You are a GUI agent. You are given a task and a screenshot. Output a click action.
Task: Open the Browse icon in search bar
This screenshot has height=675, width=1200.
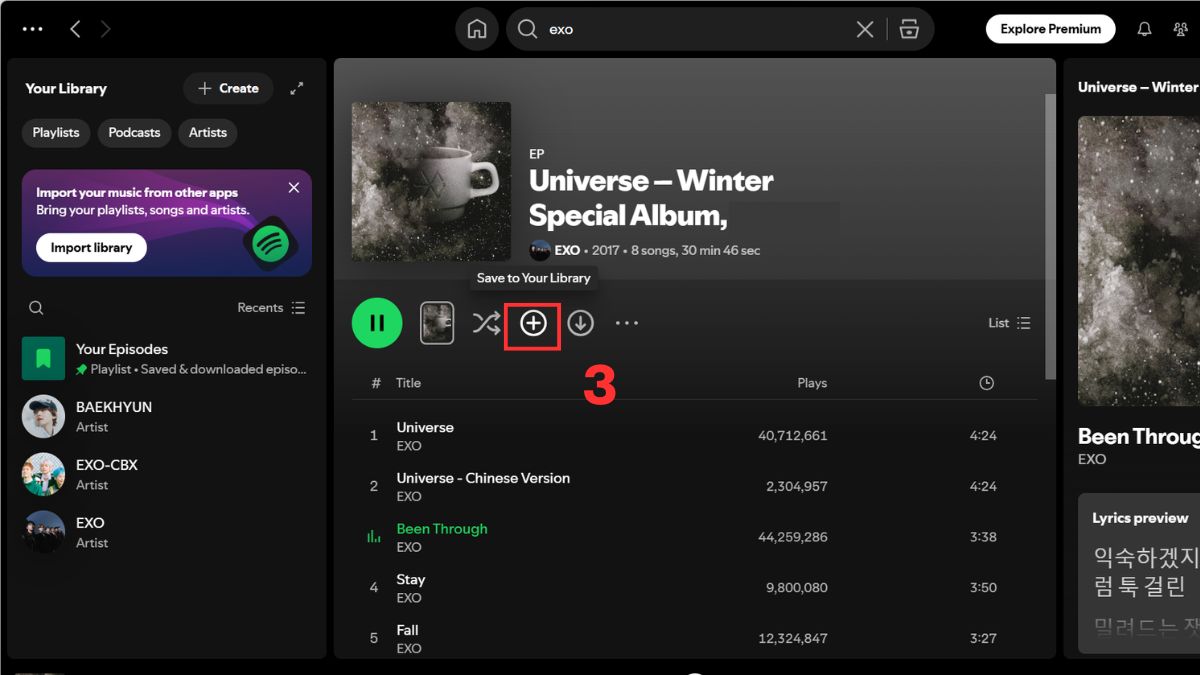(x=909, y=29)
